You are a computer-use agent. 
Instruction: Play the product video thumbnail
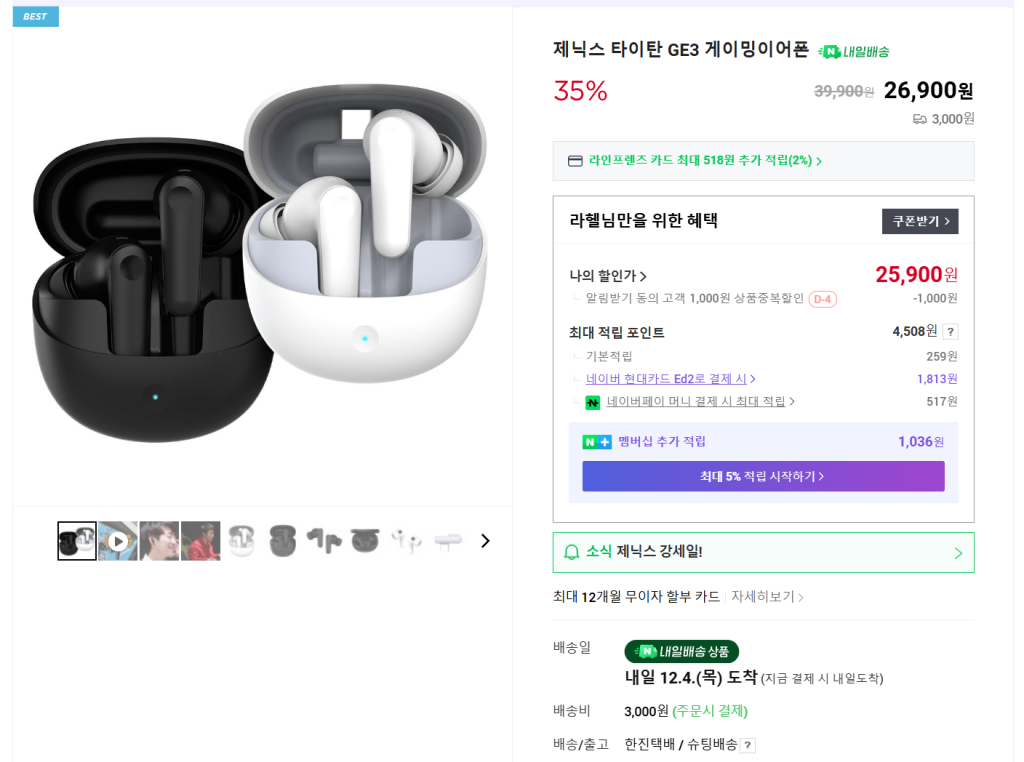[x=118, y=541]
